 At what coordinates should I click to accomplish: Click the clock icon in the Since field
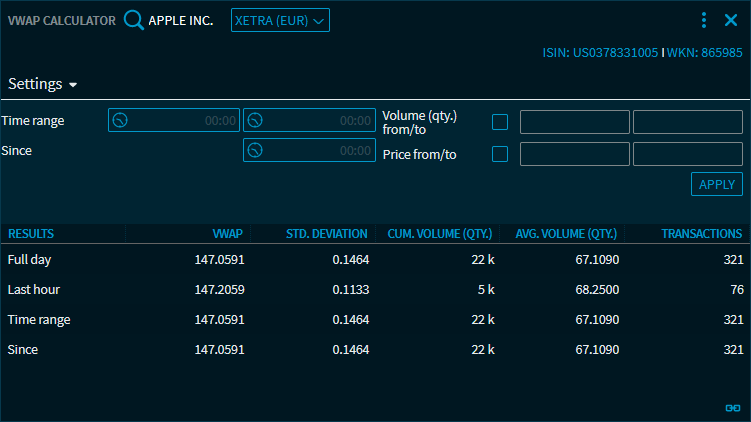(255, 150)
